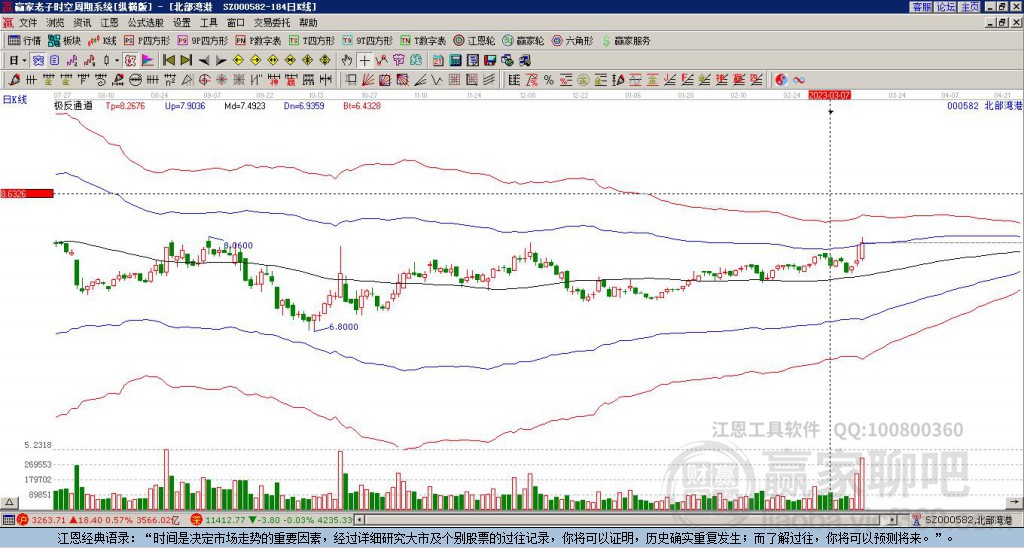
Task: Click the 客服 link in title bar
Action: (x=921, y=7)
